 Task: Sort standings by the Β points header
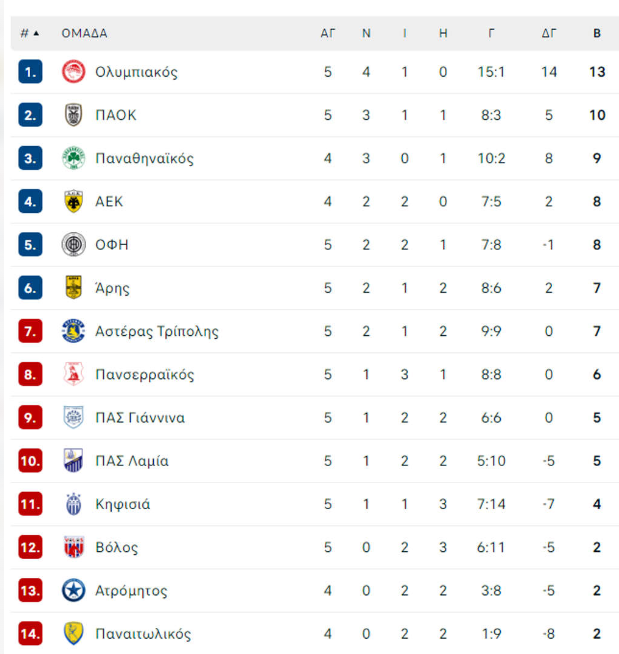pyautogui.click(x=597, y=33)
